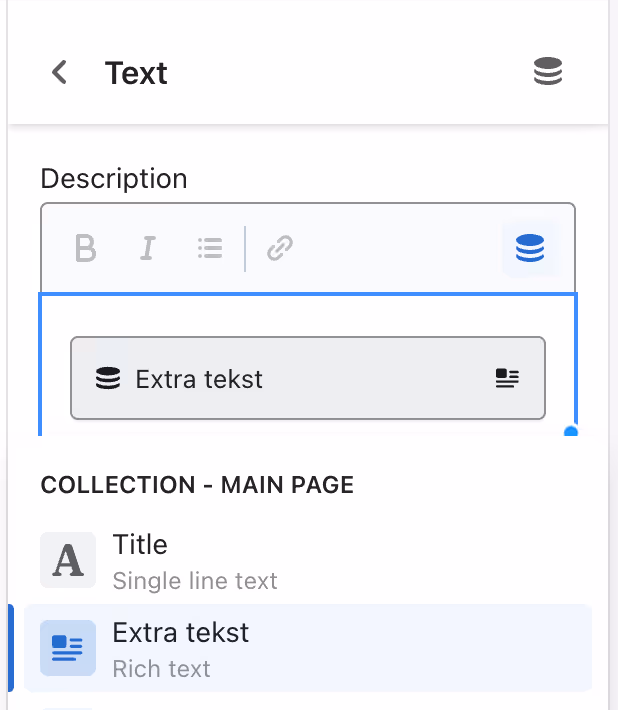The image size is (618, 710).
Task: Select the Extra tekst dynamic source chip
Action: pos(308,378)
